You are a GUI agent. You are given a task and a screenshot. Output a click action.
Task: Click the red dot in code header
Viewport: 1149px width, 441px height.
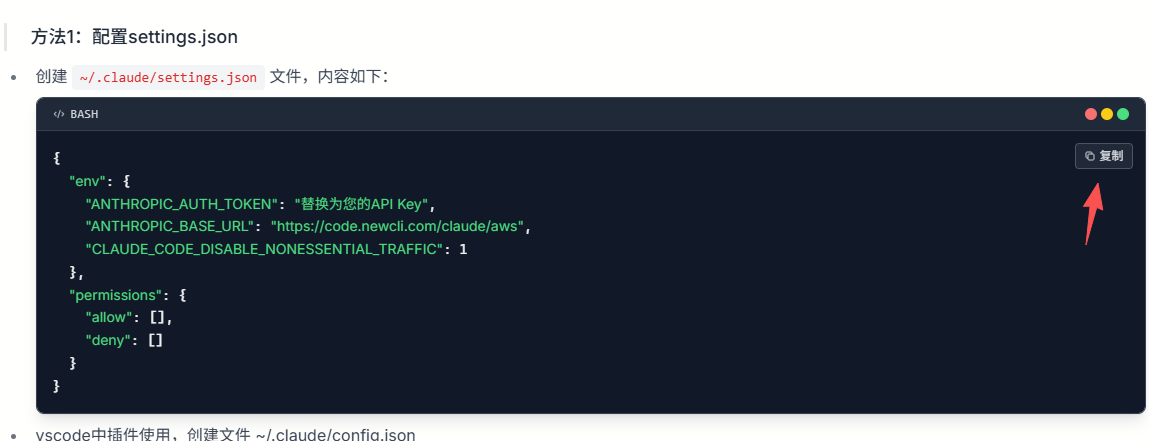pos(1091,114)
